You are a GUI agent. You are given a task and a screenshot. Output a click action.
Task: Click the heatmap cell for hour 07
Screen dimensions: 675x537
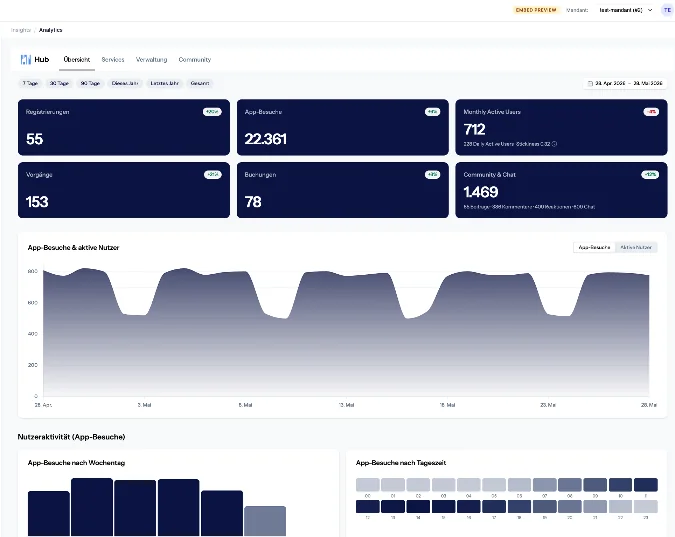click(x=545, y=484)
